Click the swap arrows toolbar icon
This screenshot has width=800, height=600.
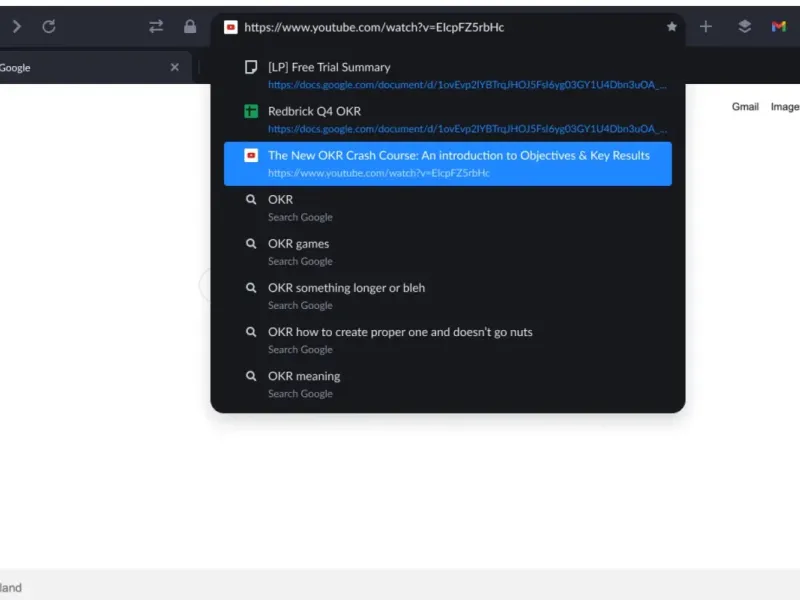(156, 27)
